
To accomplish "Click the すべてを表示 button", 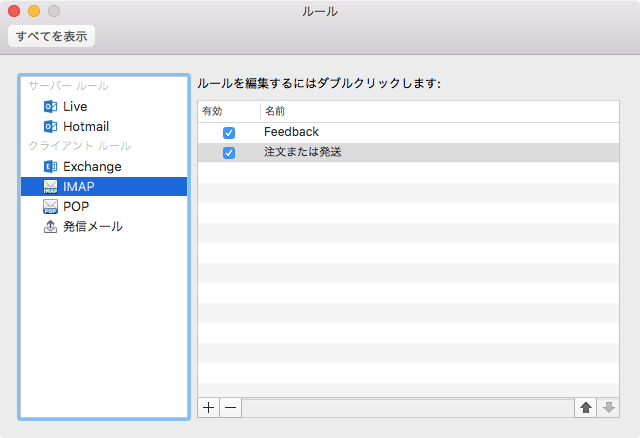I will point(51,36).
